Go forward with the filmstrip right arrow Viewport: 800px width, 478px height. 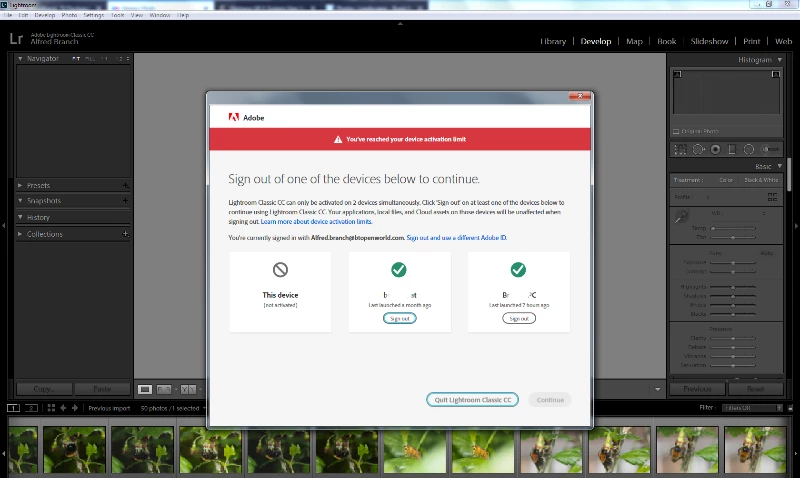pyautogui.click(x=74, y=408)
